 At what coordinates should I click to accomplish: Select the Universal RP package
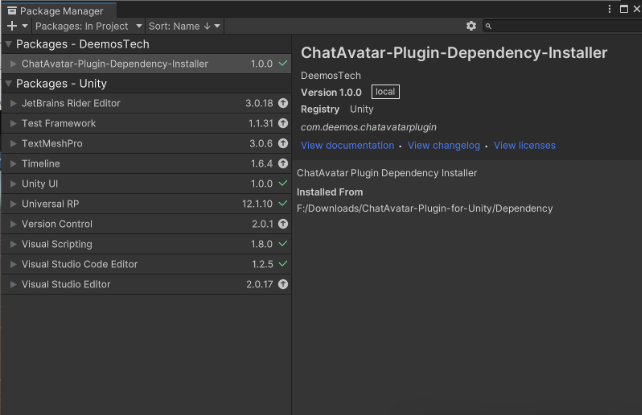point(146,204)
